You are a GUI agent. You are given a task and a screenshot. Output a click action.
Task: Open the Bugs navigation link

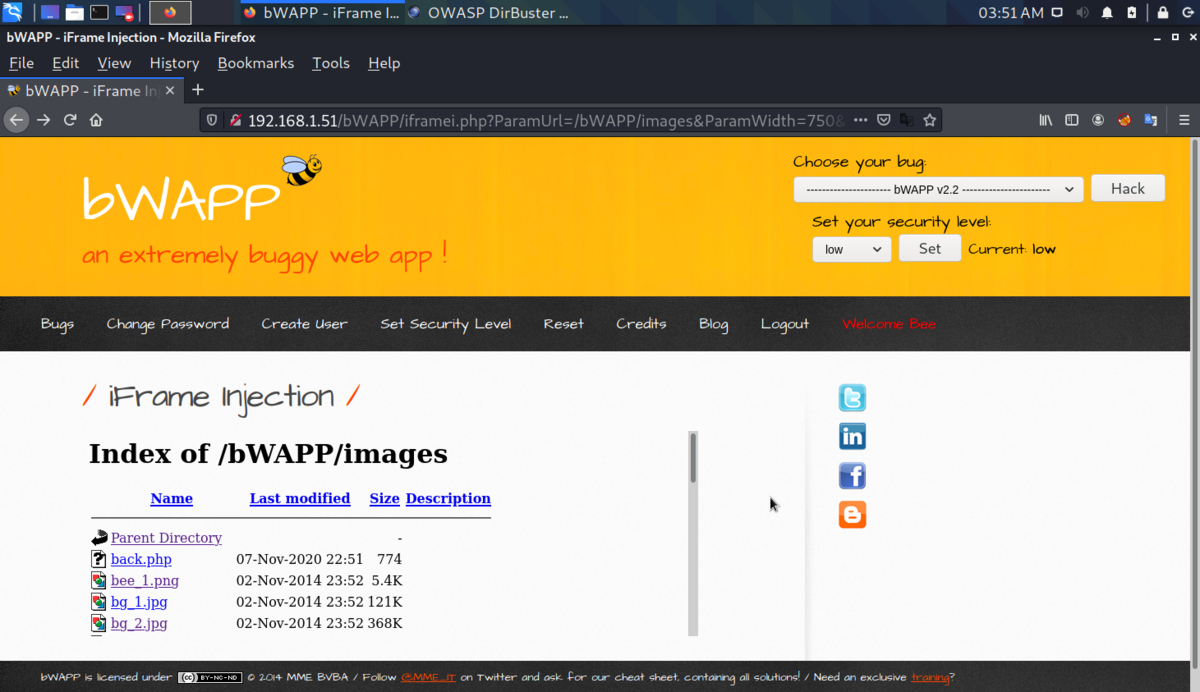click(x=57, y=324)
